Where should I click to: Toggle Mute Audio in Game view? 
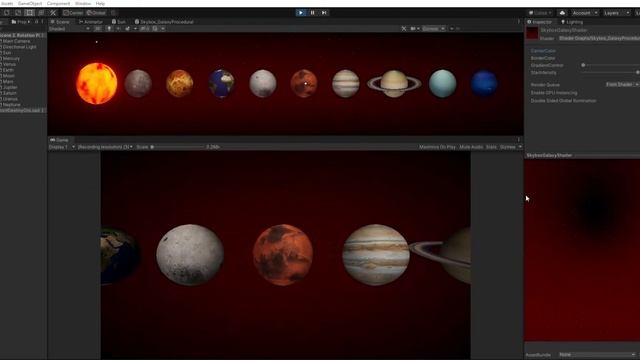(471, 147)
